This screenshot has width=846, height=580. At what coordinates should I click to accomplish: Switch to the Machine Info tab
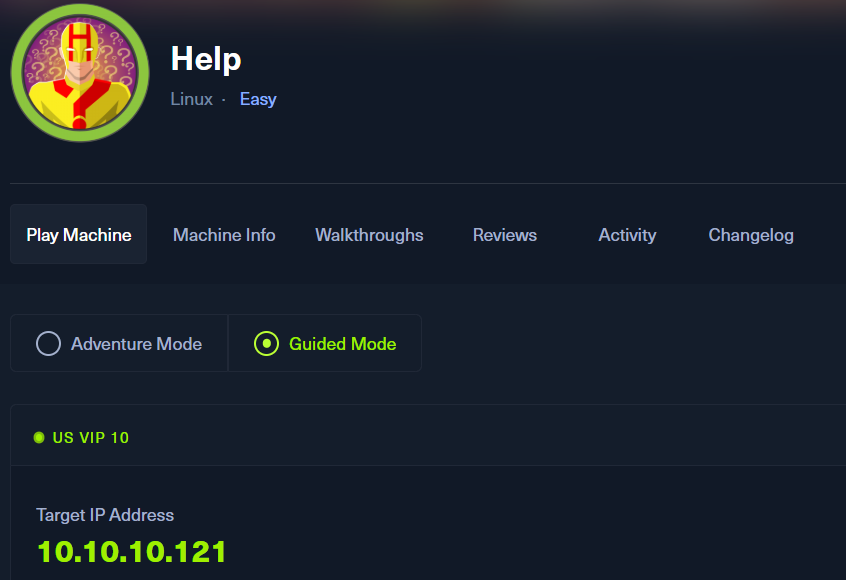tap(224, 235)
